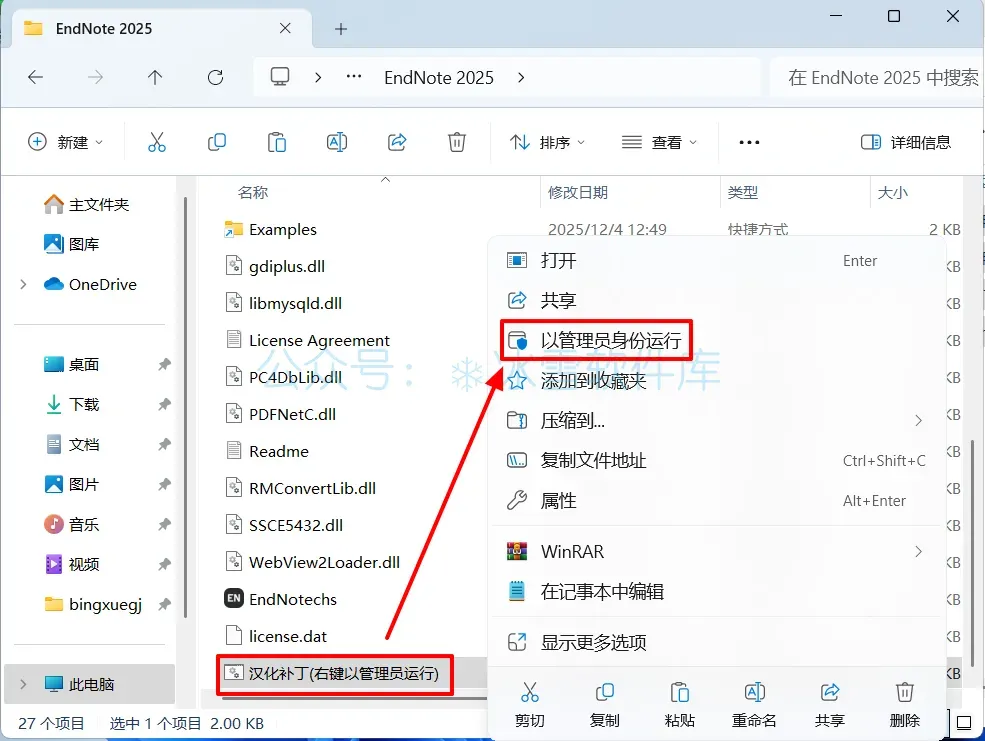The width and height of the screenshot is (985, 741).
Task: Expand the 压缩到... submenu
Action: [918, 420]
